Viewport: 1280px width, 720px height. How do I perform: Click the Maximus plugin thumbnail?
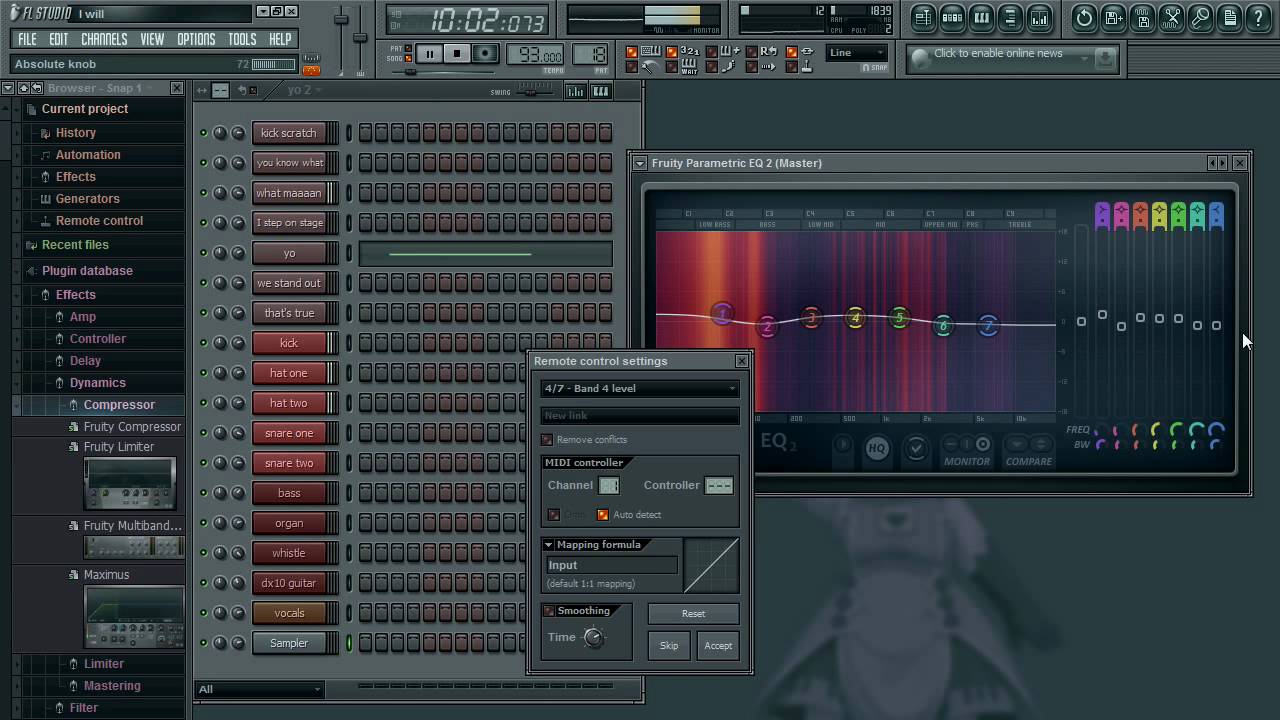coord(134,618)
